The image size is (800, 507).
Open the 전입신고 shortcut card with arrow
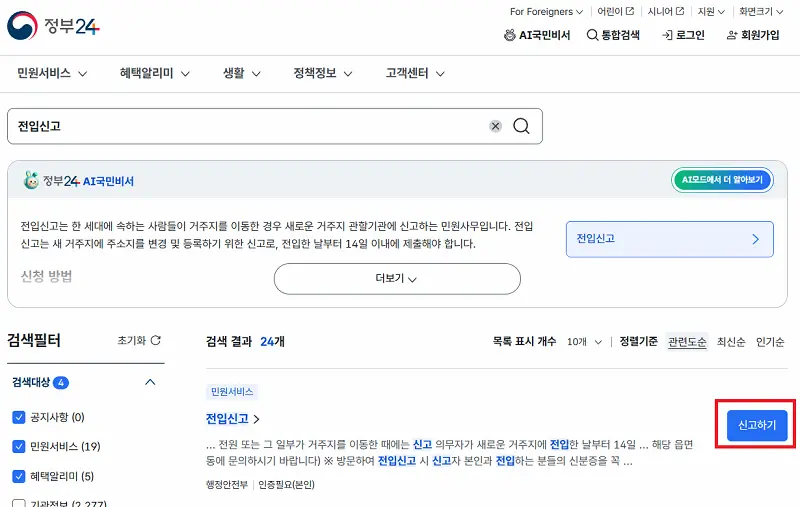(x=669, y=239)
